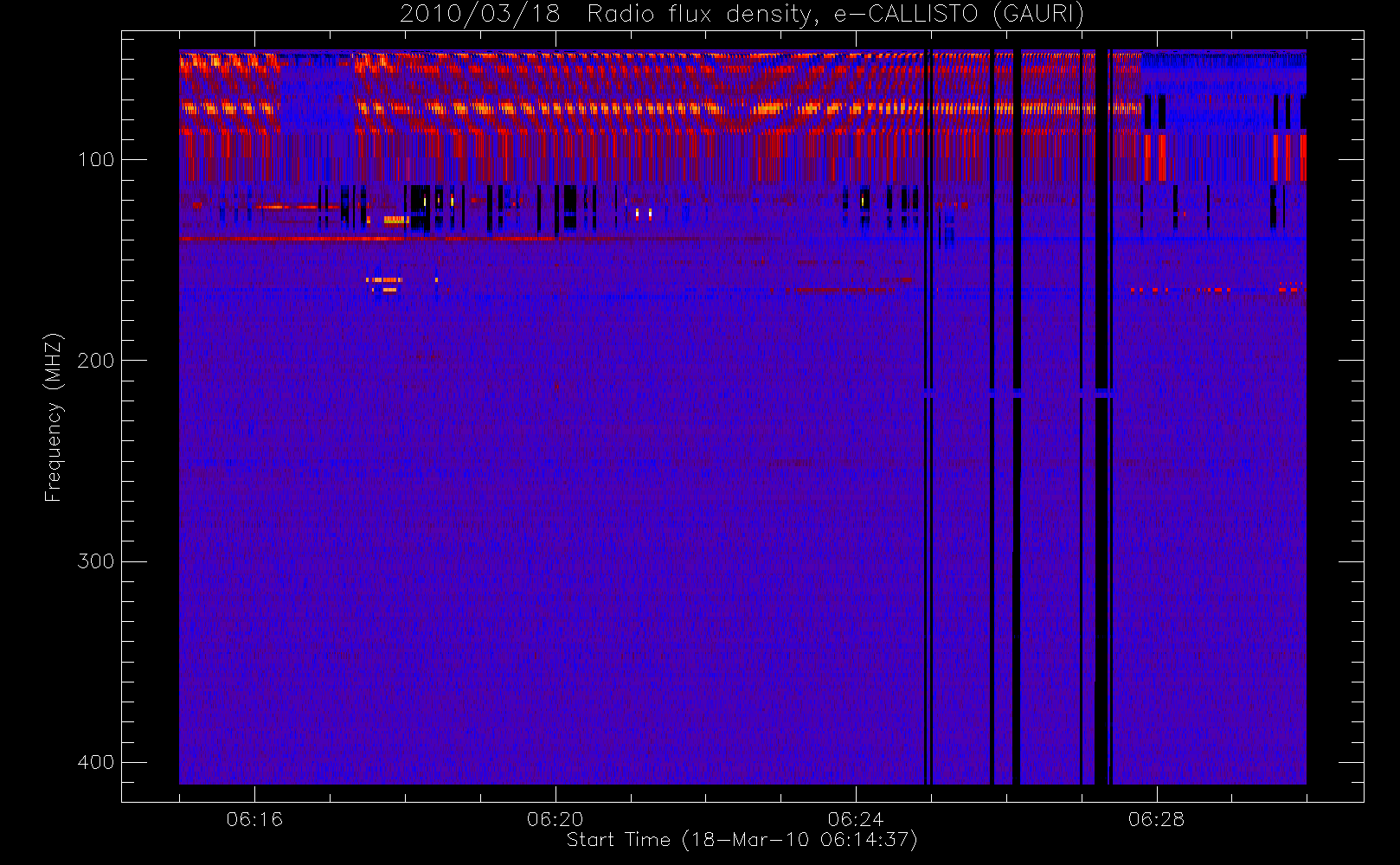This screenshot has width=1400, height=865.
Task: Click the plot title mentioning e-CALLISTO (GAURI)
Action: 742,14
